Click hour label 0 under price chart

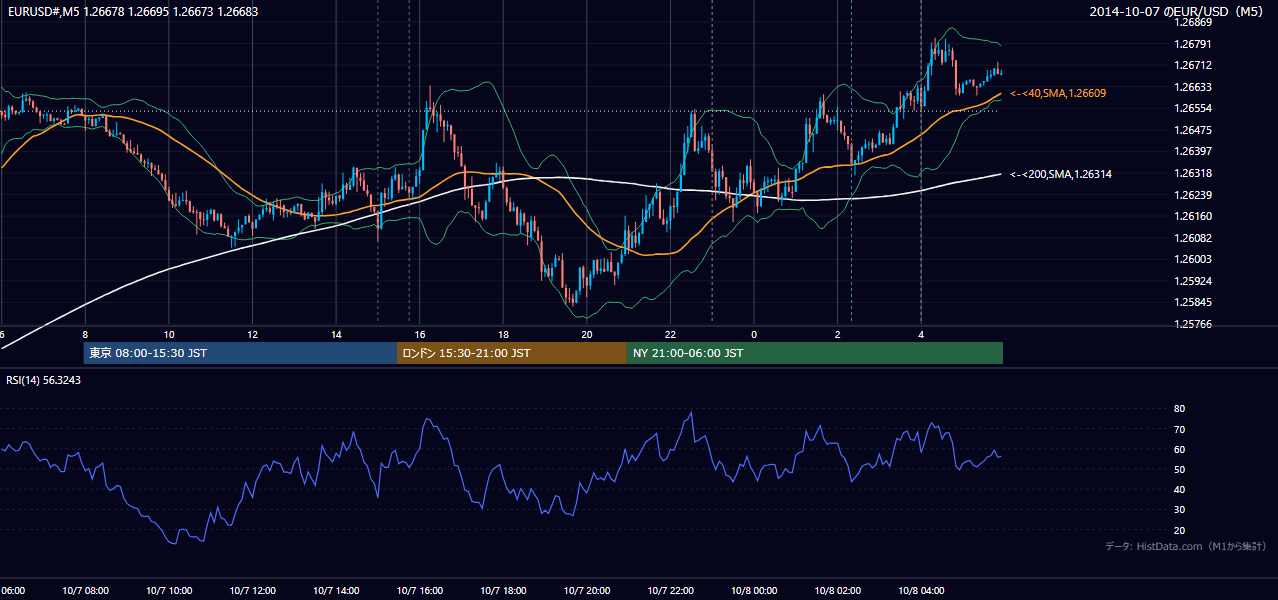click(754, 334)
